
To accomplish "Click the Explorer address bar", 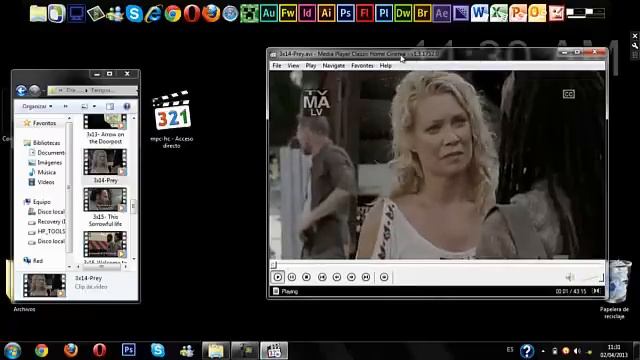I will click(92, 90).
